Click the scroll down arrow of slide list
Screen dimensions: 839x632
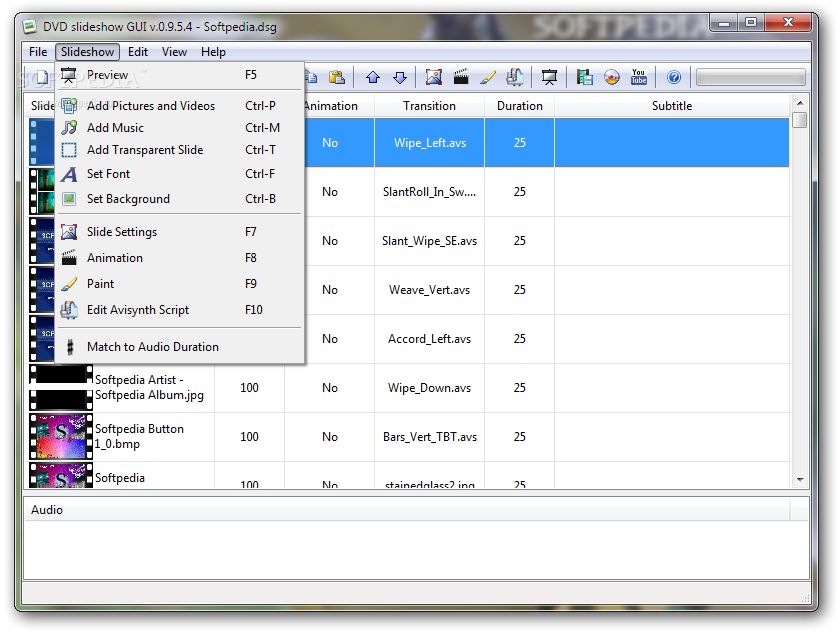(x=800, y=479)
